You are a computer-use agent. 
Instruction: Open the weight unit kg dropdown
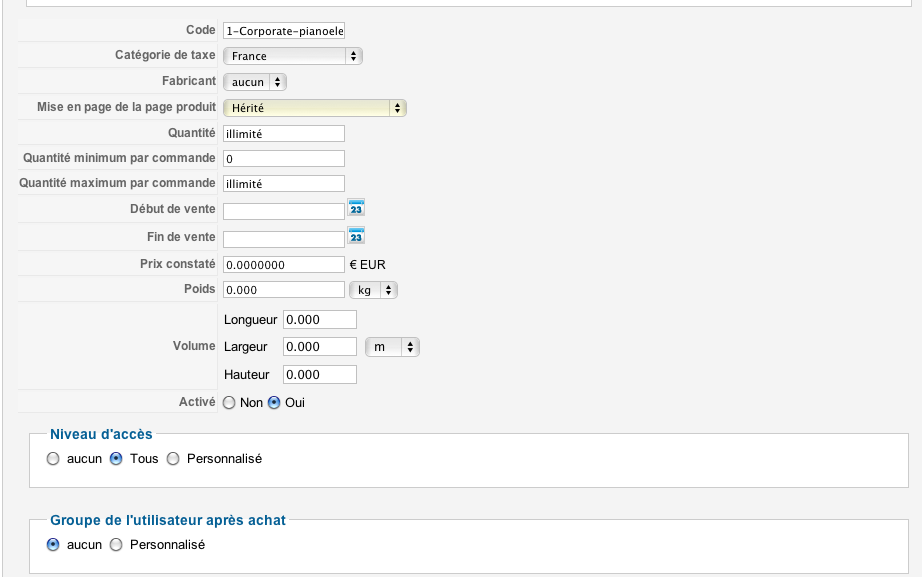coord(373,290)
